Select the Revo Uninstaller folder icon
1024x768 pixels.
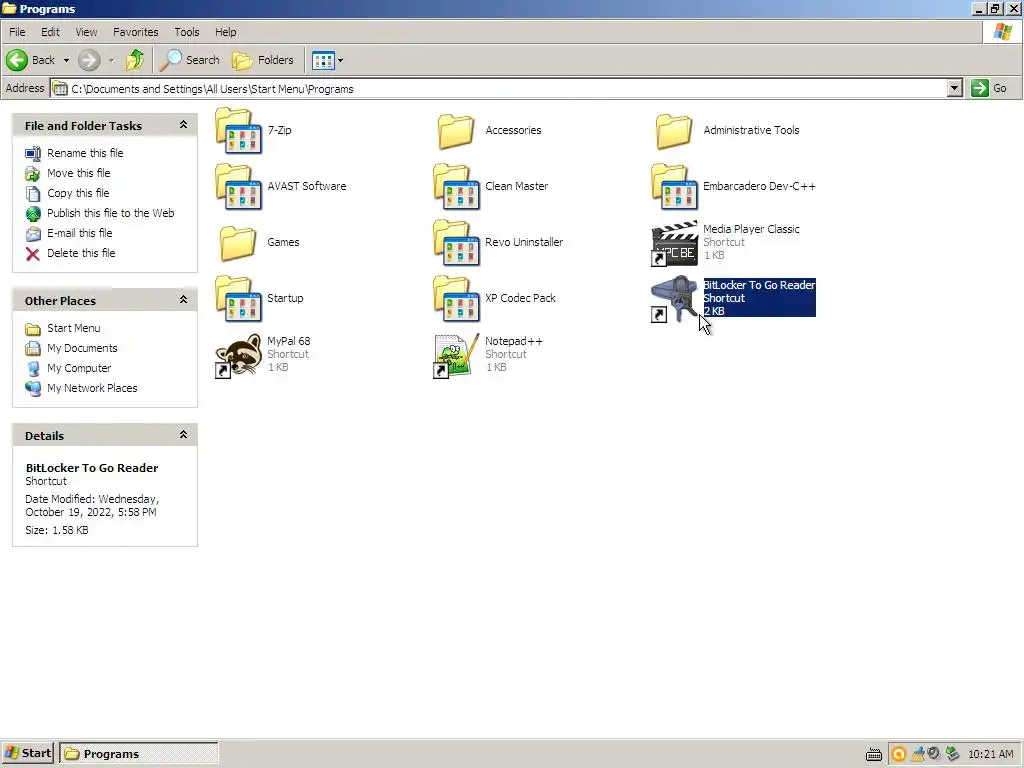click(456, 243)
